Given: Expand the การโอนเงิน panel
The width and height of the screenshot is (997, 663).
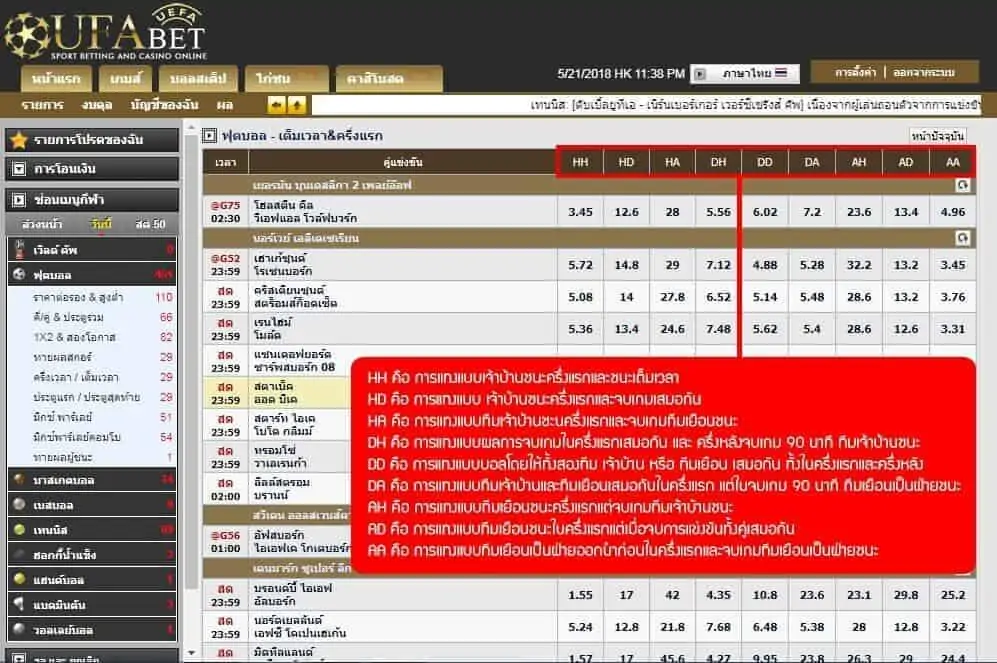Looking at the screenshot, I should tap(92, 169).
